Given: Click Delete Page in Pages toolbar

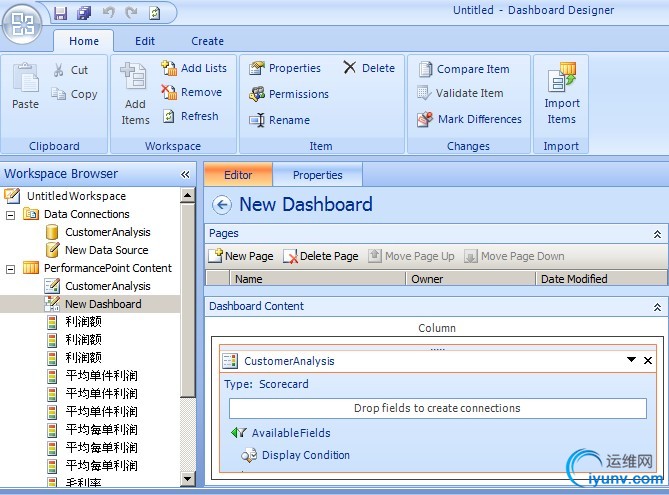Looking at the screenshot, I should click(321, 256).
